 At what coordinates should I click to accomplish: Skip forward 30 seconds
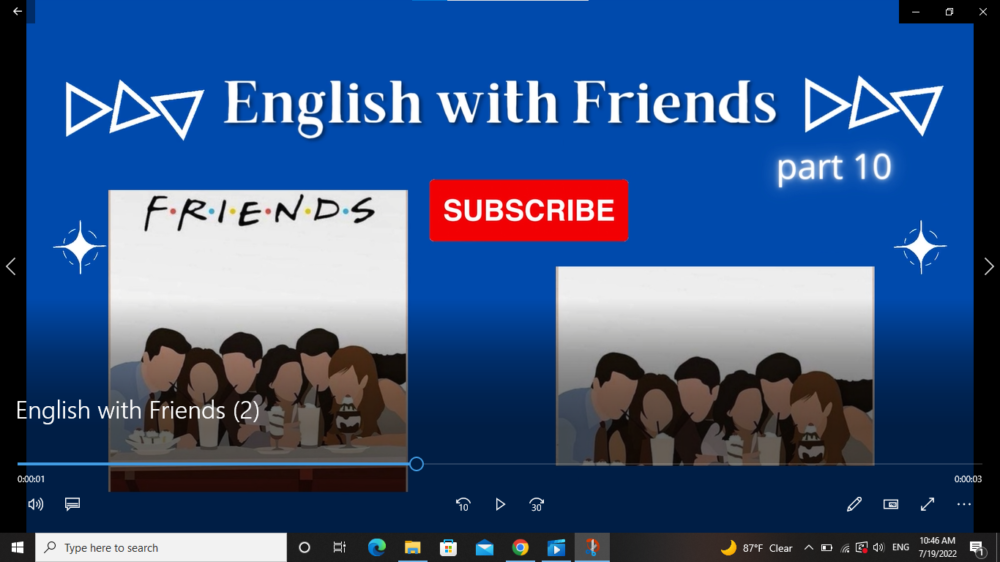click(537, 505)
